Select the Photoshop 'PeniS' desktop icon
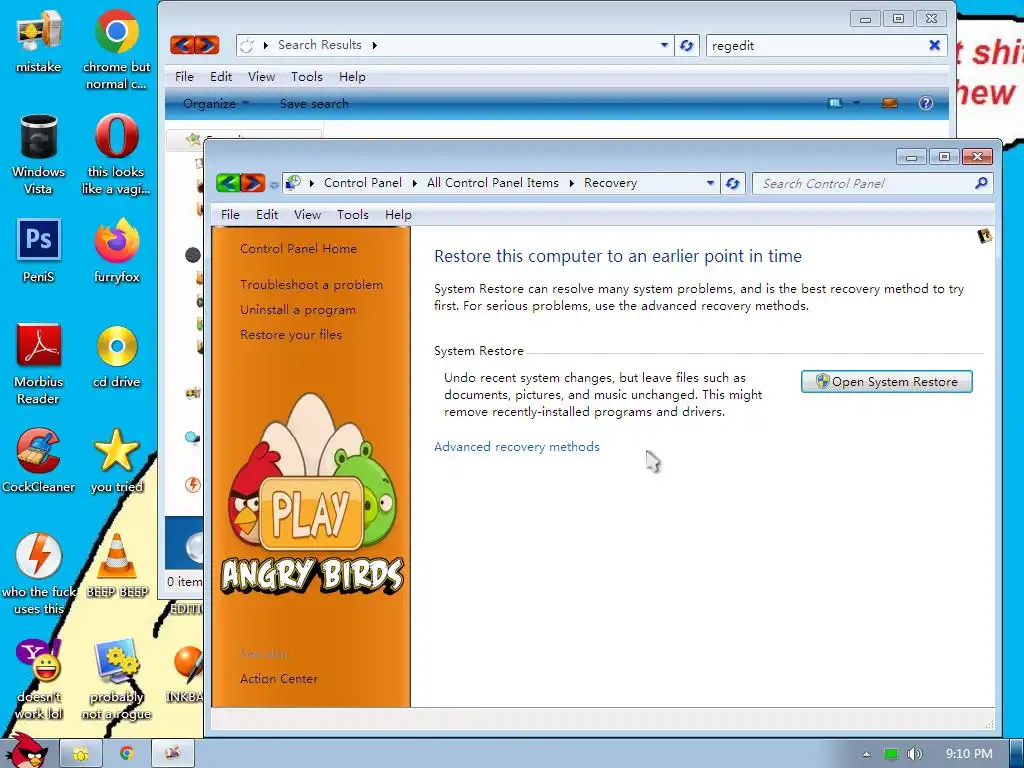This screenshot has width=1024, height=768. [39, 251]
